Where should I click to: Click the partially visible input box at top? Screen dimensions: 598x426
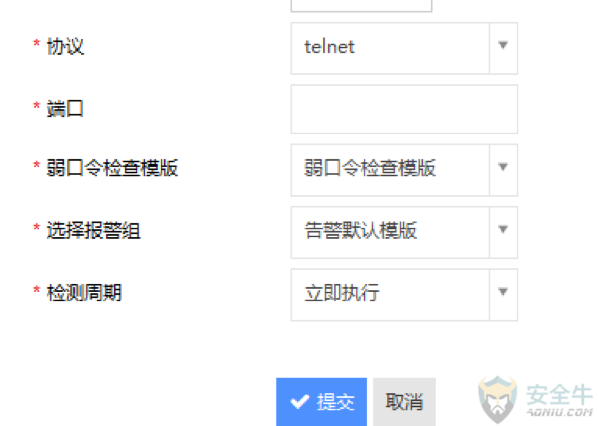361,6
